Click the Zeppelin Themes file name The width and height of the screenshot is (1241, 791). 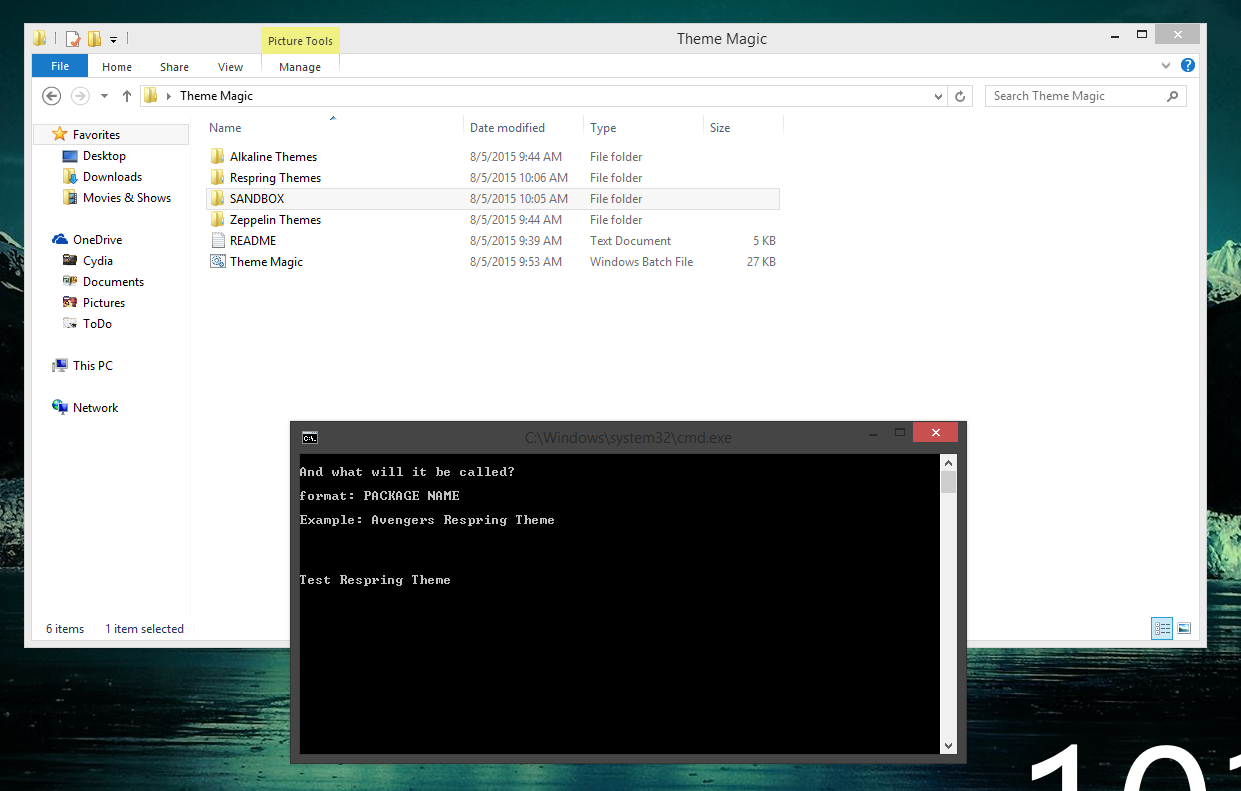click(x=275, y=220)
